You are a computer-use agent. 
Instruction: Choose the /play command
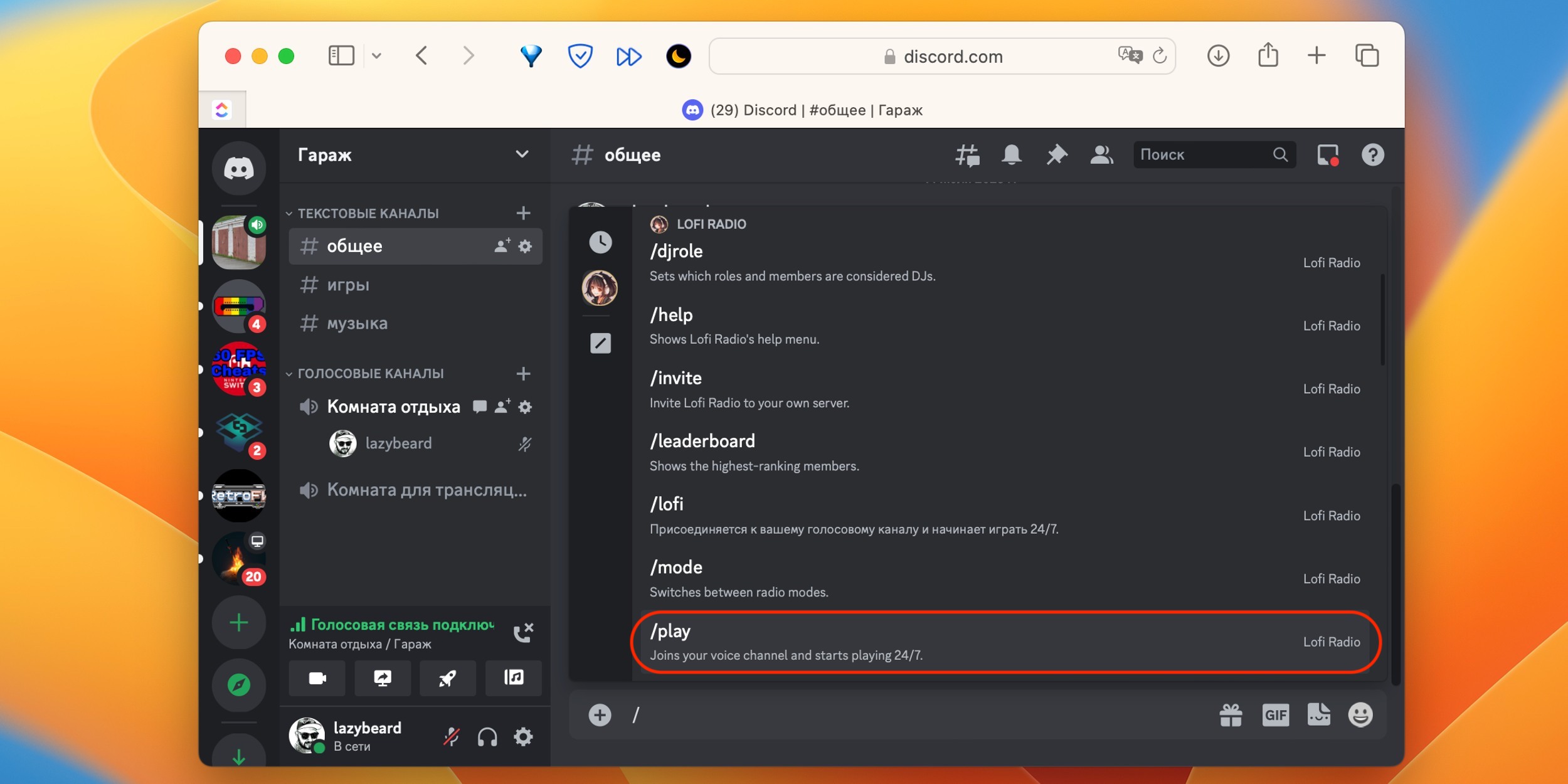(1005, 642)
